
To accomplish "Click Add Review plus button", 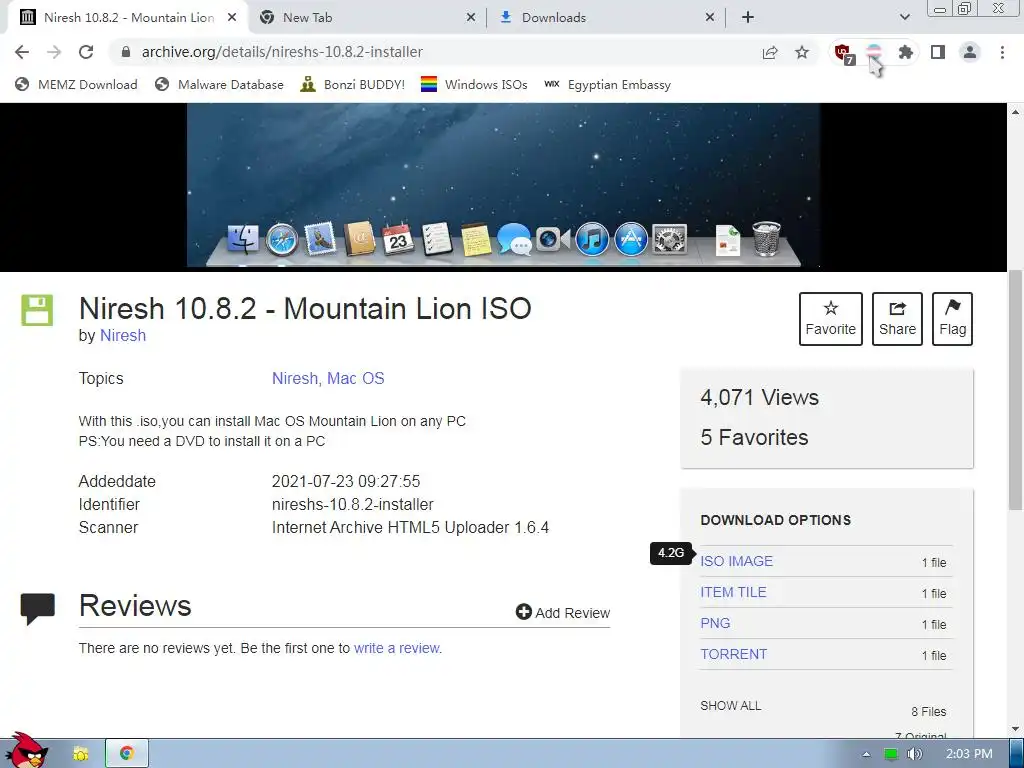I will [x=563, y=613].
